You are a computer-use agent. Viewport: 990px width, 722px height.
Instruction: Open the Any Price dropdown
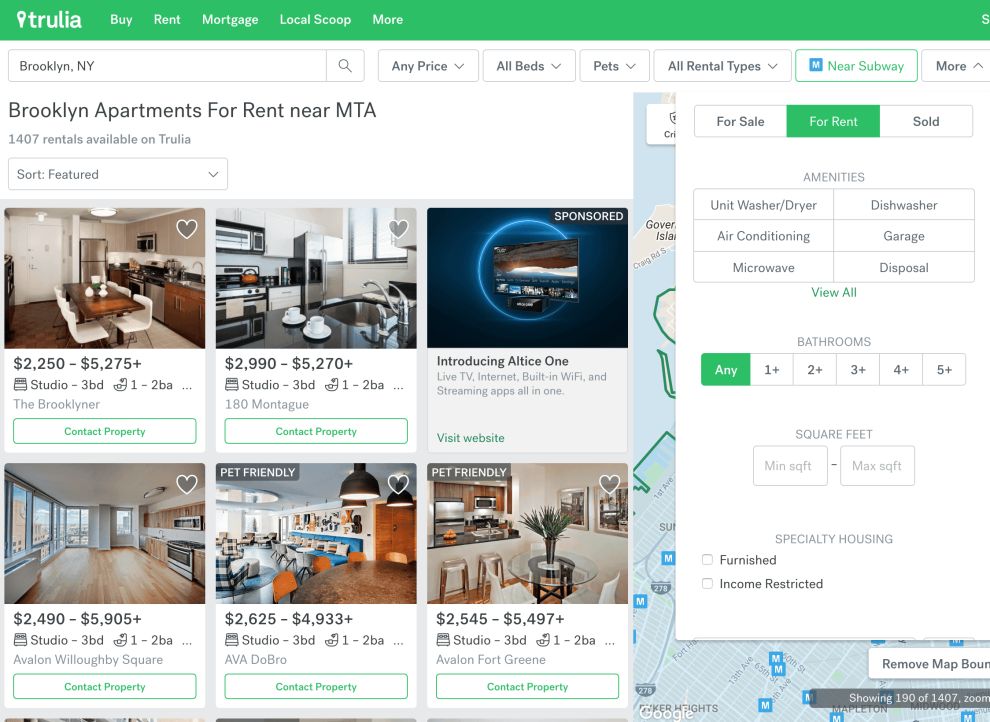428,66
